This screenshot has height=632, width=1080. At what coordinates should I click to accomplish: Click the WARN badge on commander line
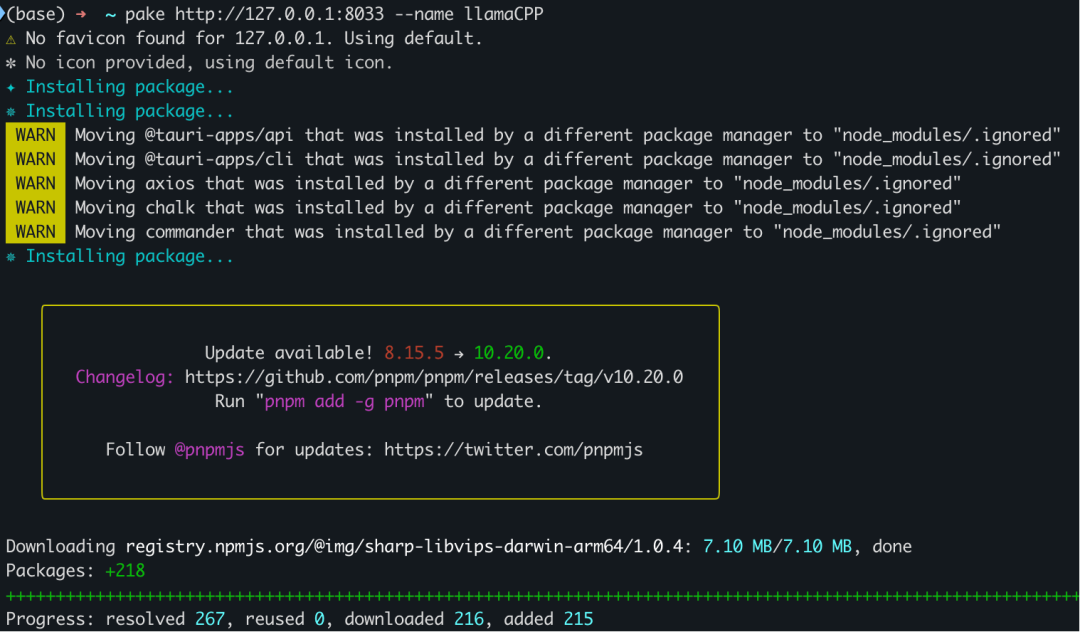coord(35,231)
